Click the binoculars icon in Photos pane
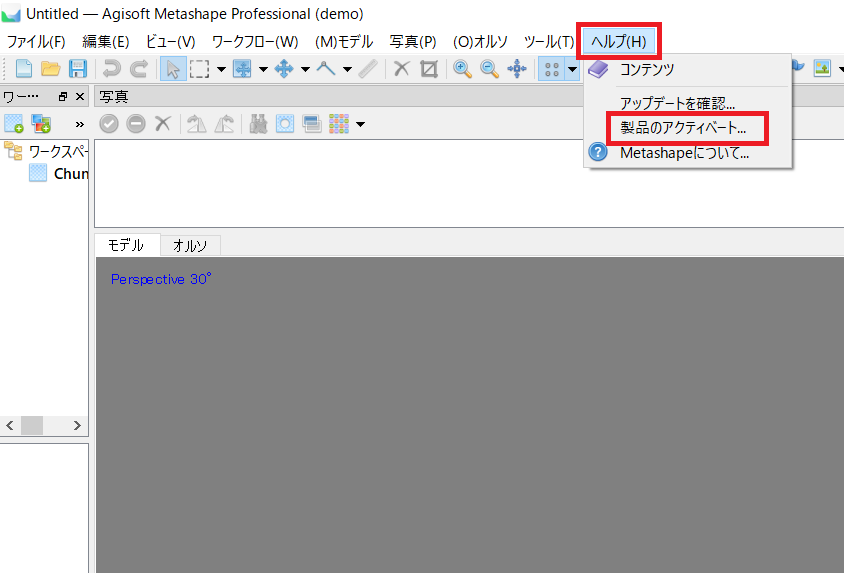 258,124
